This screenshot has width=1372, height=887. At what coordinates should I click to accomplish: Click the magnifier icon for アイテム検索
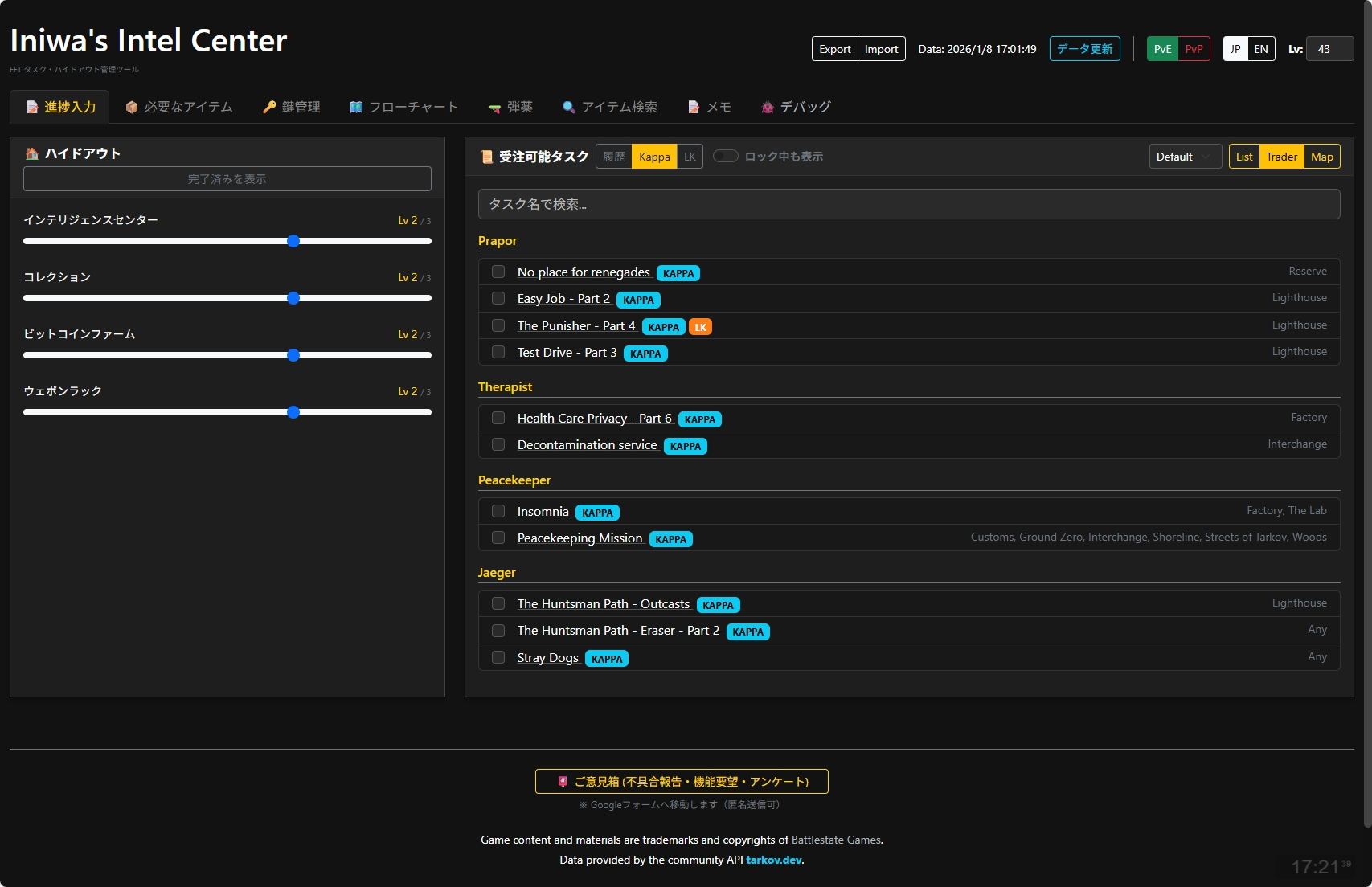[569, 107]
